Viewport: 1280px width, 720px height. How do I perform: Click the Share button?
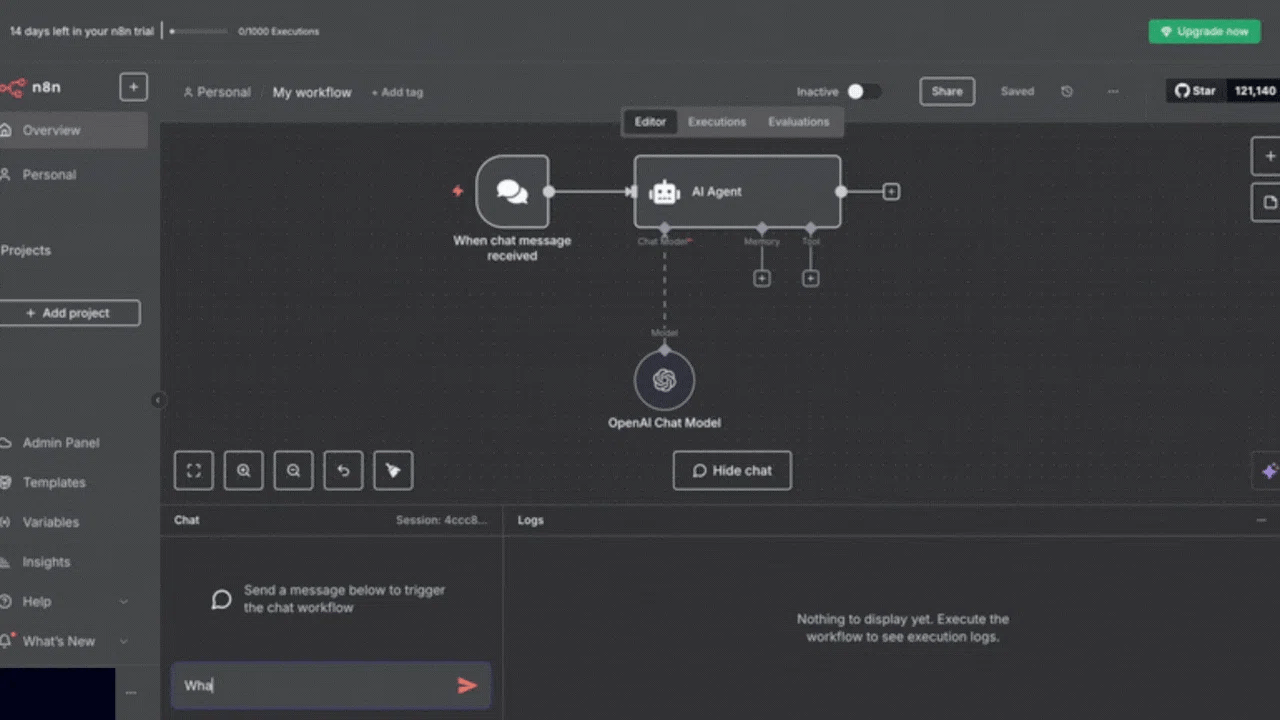click(x=947, y=91)
